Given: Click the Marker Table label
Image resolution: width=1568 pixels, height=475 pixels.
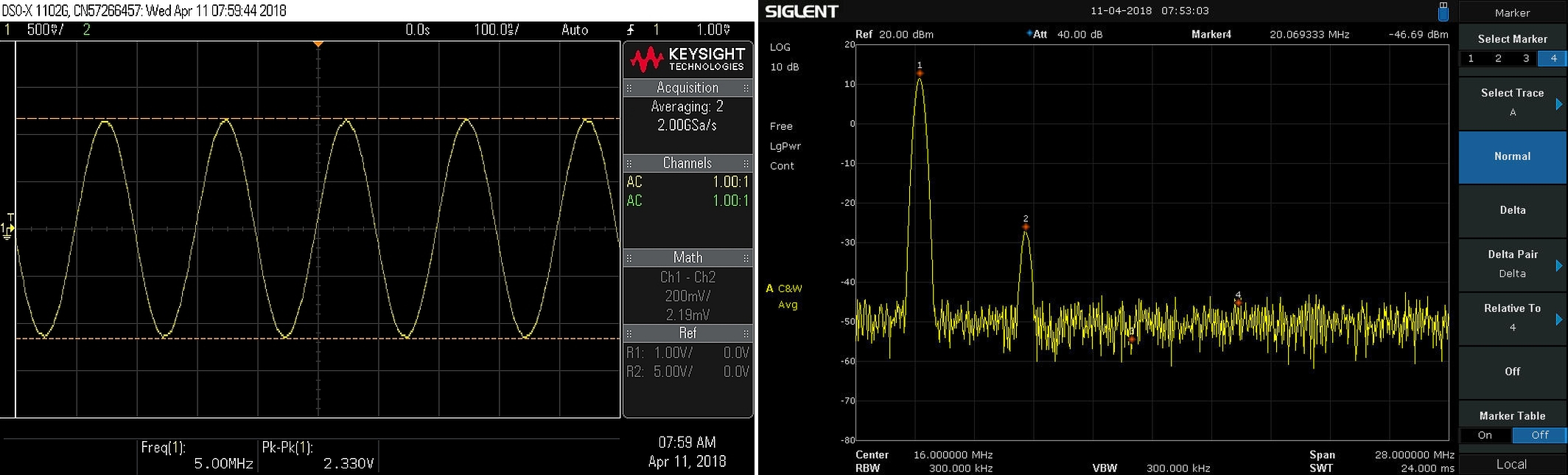Looking at the screenshot, I should coord(1513,416).
